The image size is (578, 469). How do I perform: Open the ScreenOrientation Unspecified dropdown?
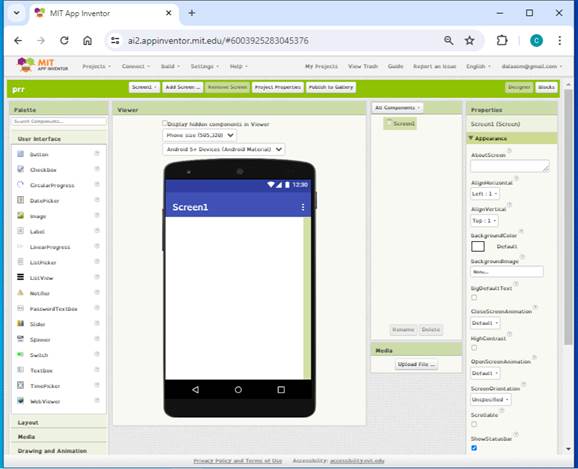tap(491, 399)
